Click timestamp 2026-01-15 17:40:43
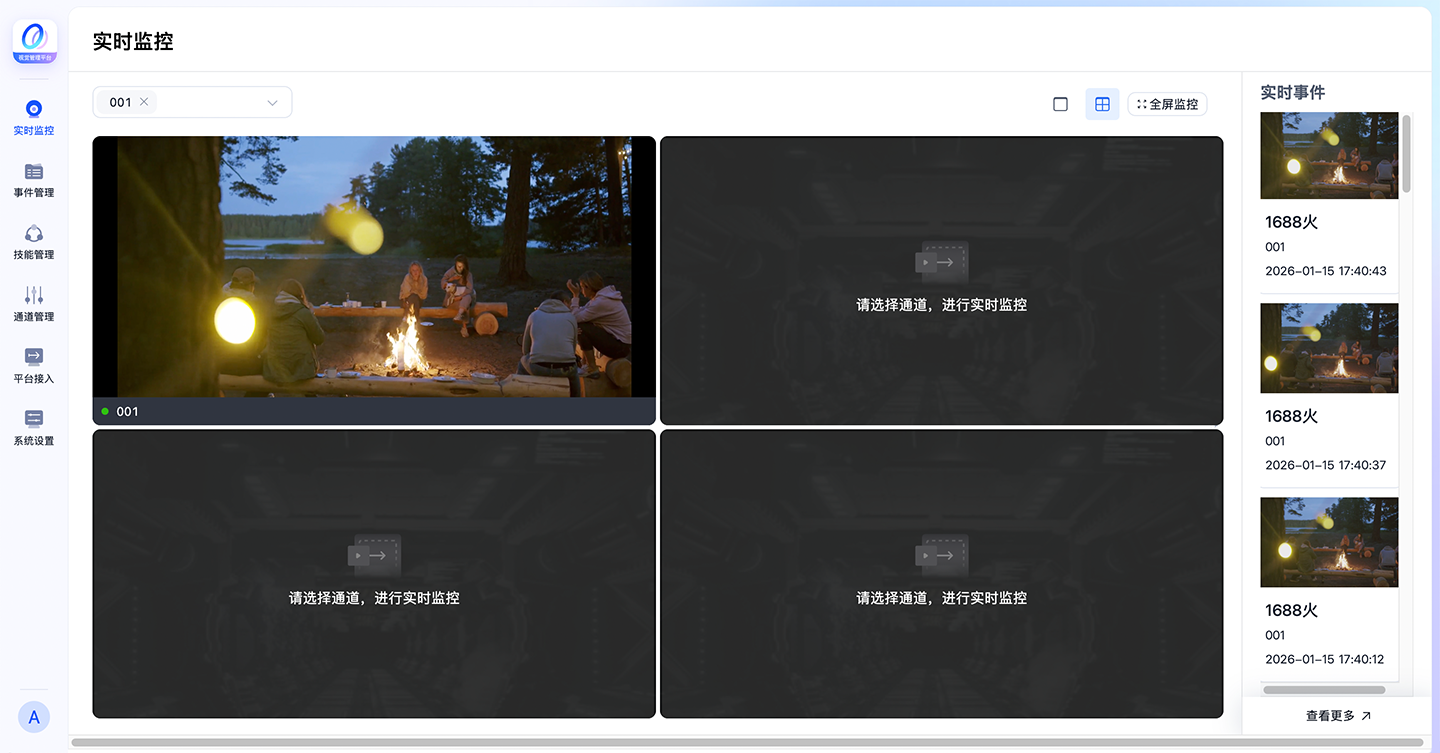 [1326, 271]
